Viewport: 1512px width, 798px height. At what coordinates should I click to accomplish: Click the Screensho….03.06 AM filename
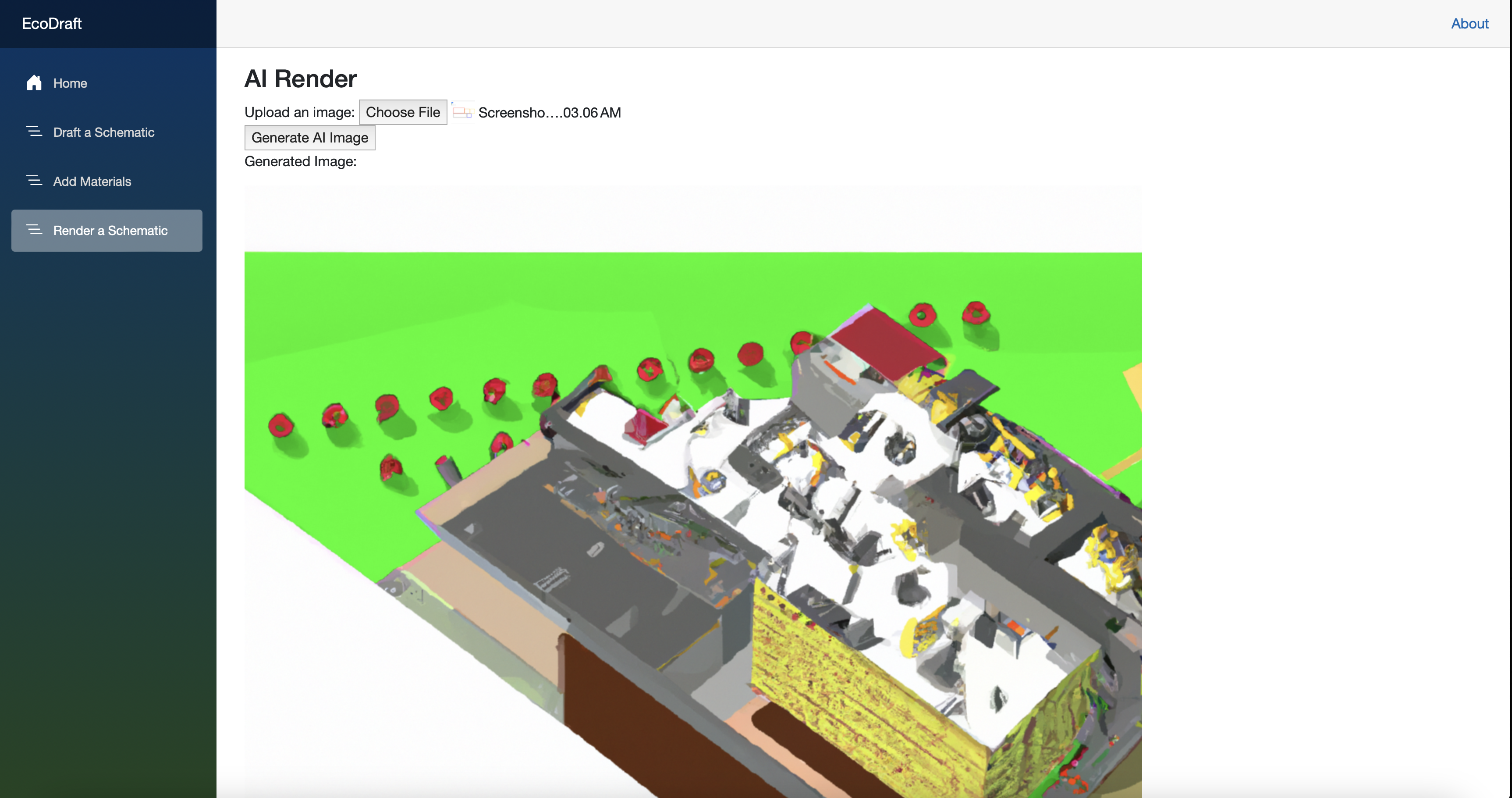(549, 113)
